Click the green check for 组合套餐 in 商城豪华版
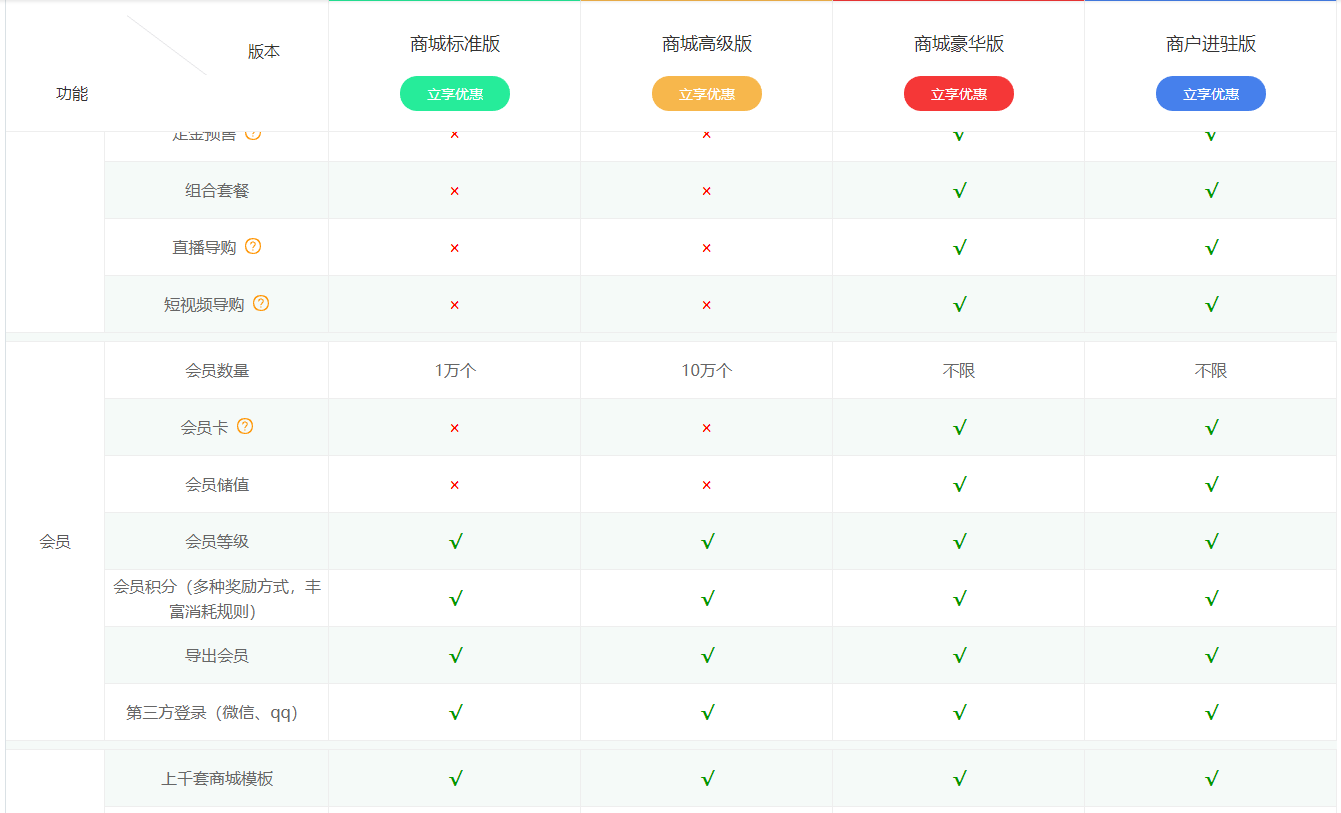 (960, 191)
